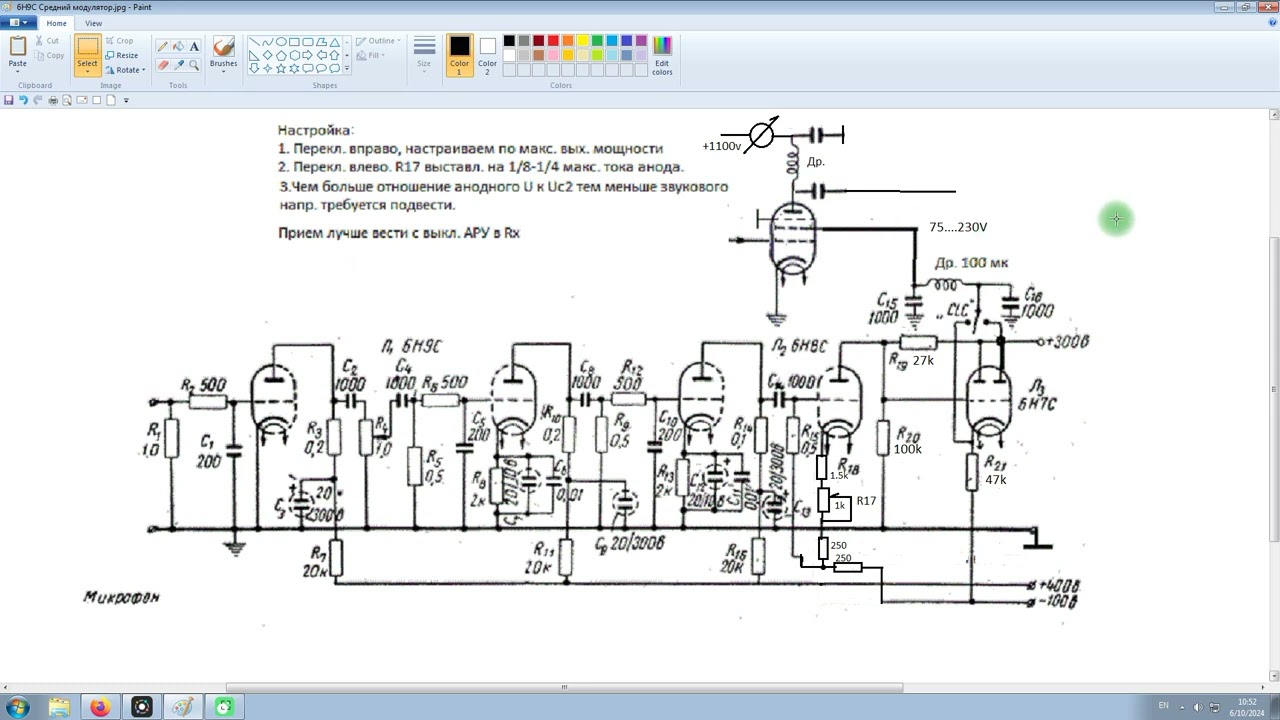Open the Resize dialog
Screen dimensions: 1280x720
coord(121,55)
